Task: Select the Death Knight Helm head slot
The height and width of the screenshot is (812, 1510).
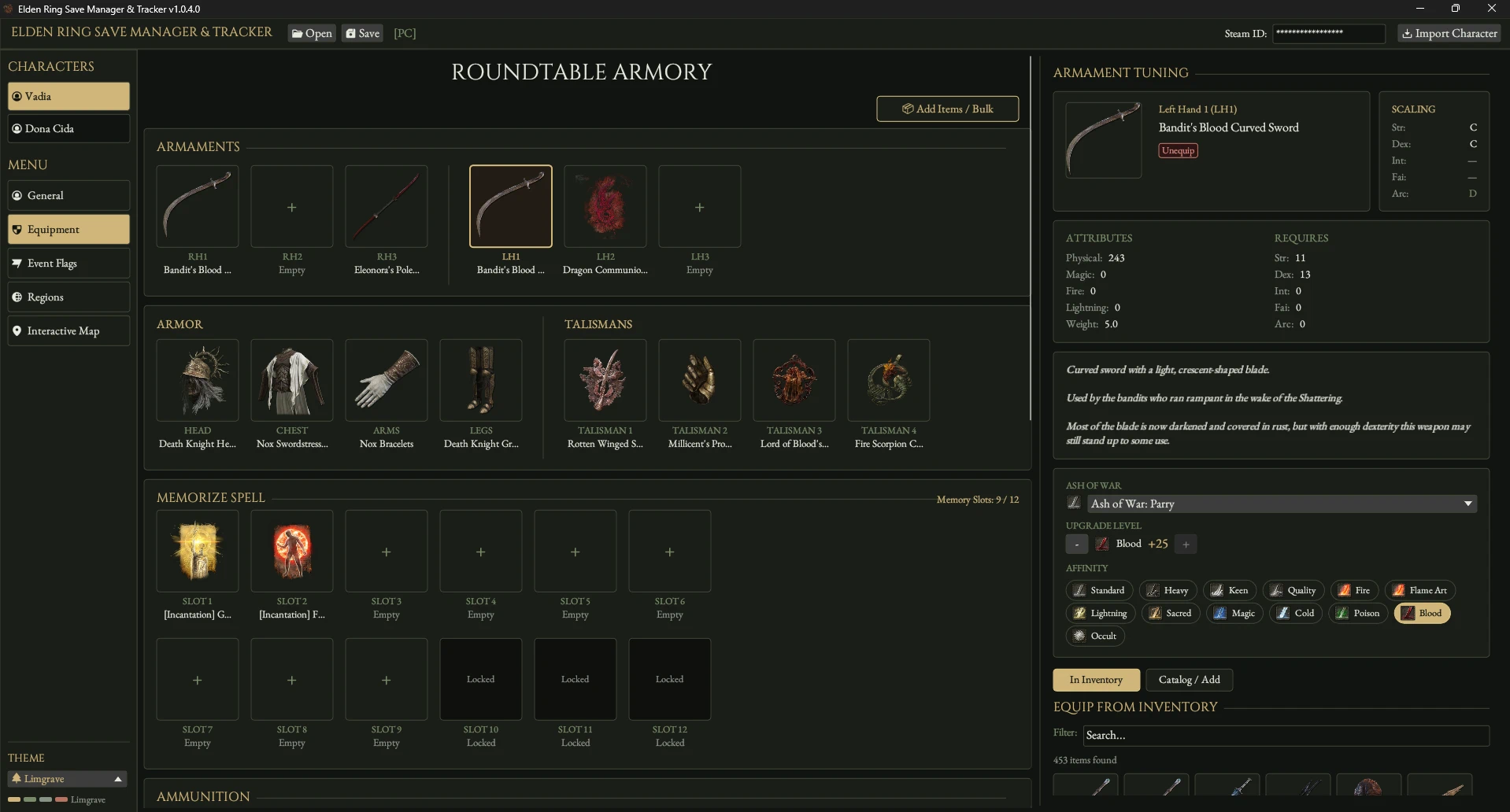Action: tap(198, 380)
